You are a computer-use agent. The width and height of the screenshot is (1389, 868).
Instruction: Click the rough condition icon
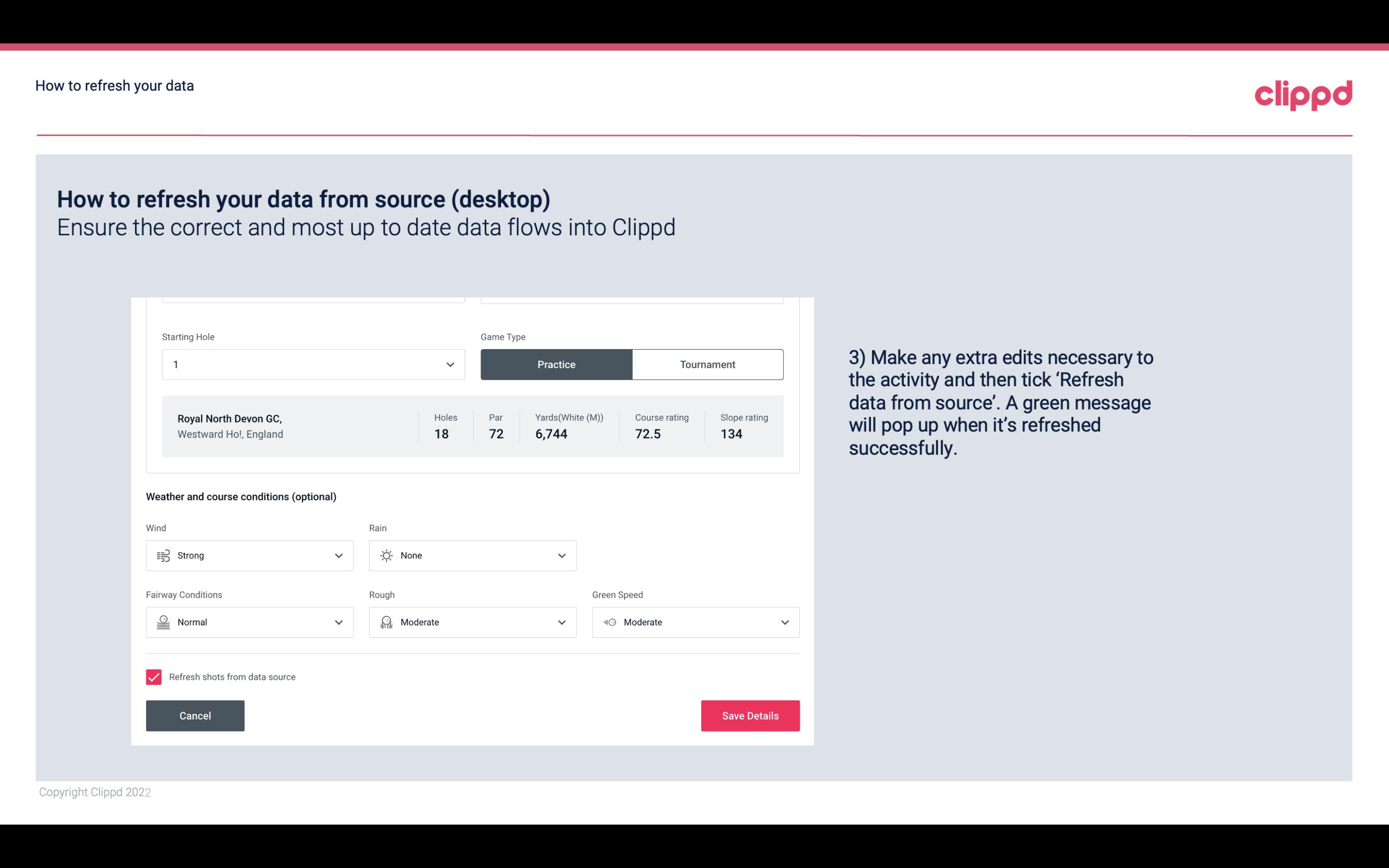pos(386,622)
